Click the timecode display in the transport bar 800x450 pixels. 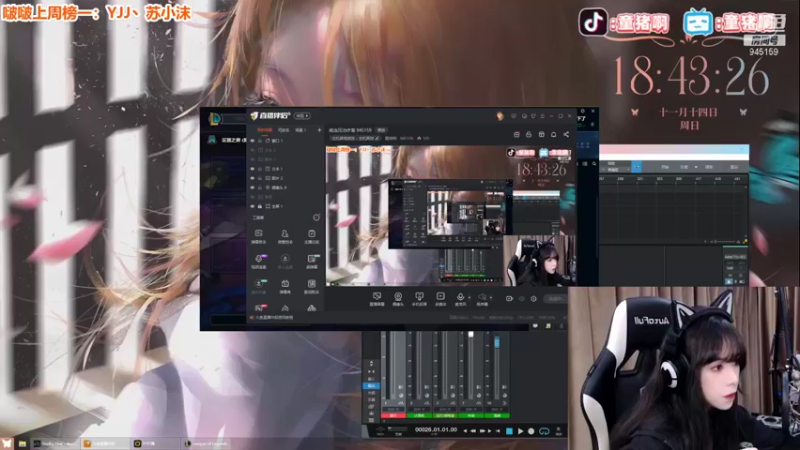(436, 430)
